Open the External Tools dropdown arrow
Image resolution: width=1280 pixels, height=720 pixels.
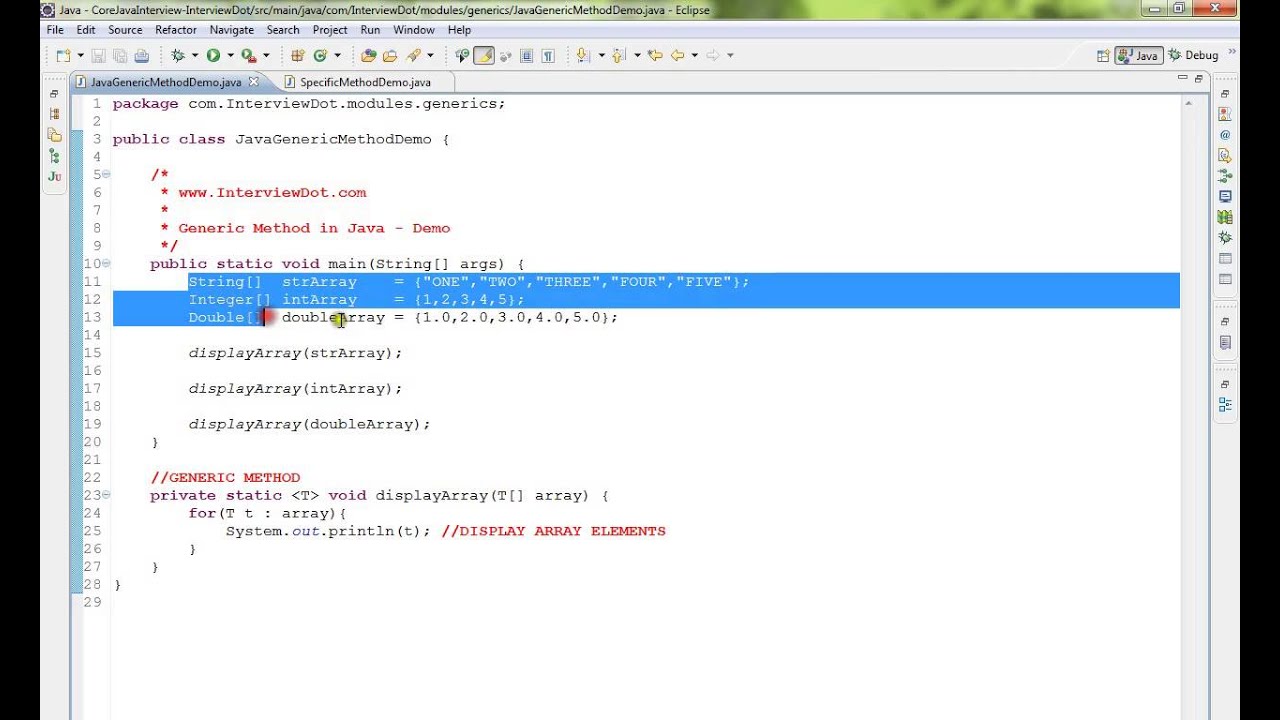(267, 56)
